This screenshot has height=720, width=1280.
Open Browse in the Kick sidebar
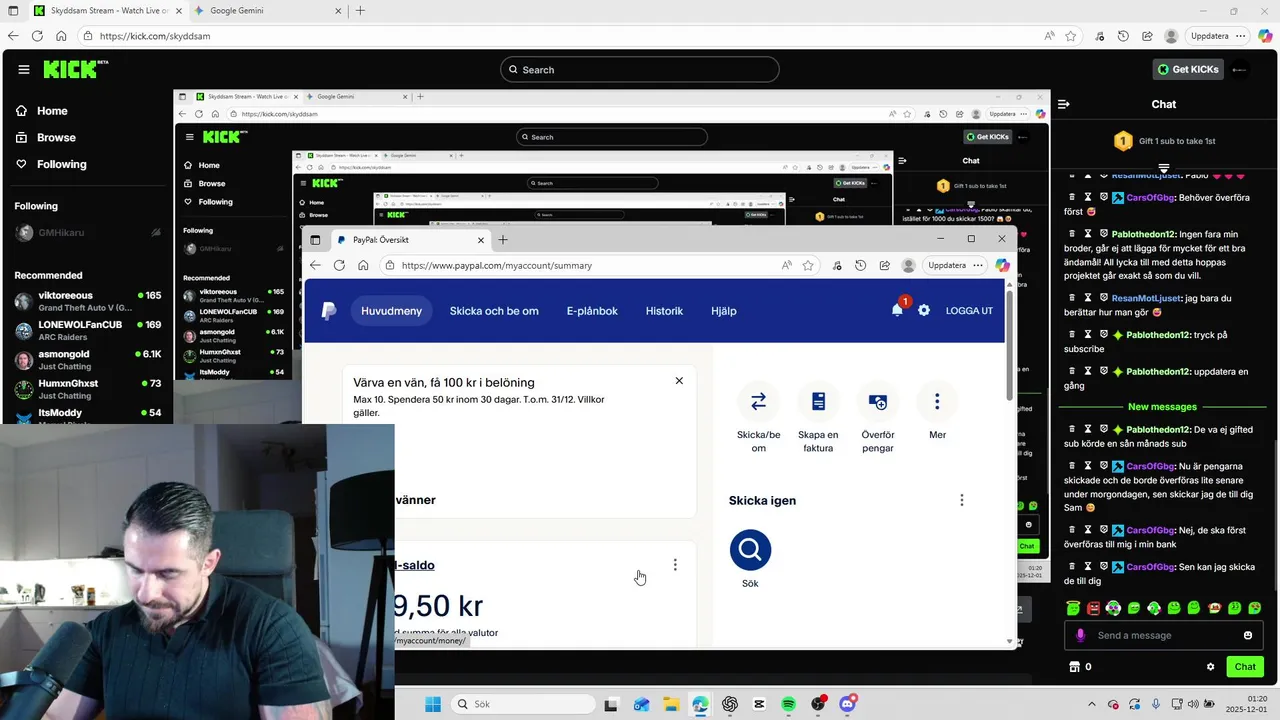56,137
